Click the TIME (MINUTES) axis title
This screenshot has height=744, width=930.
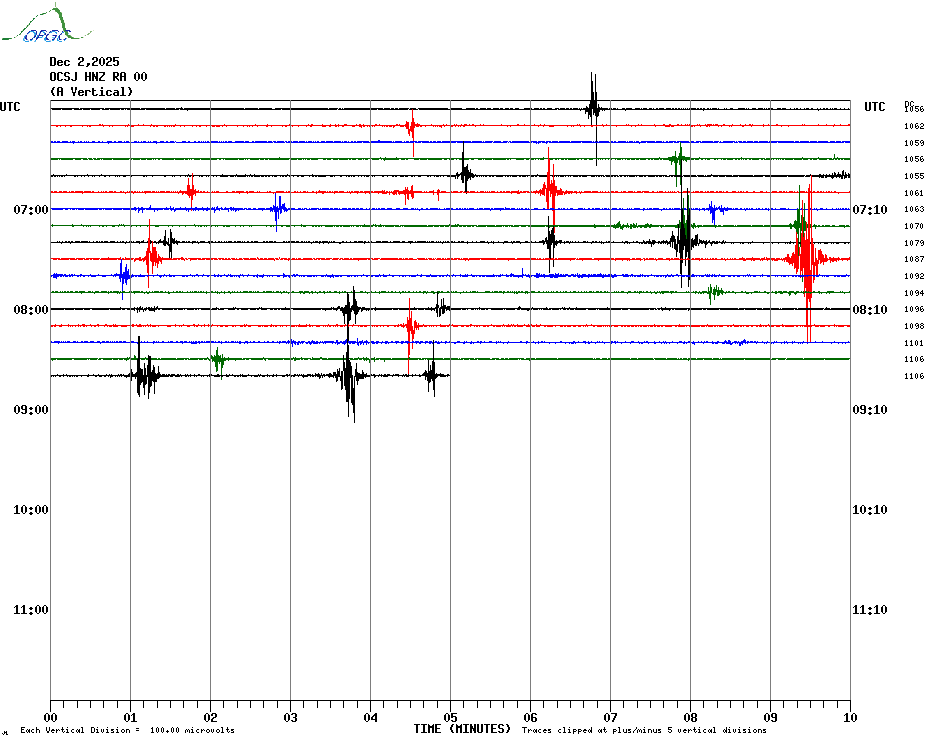[462, 729]
